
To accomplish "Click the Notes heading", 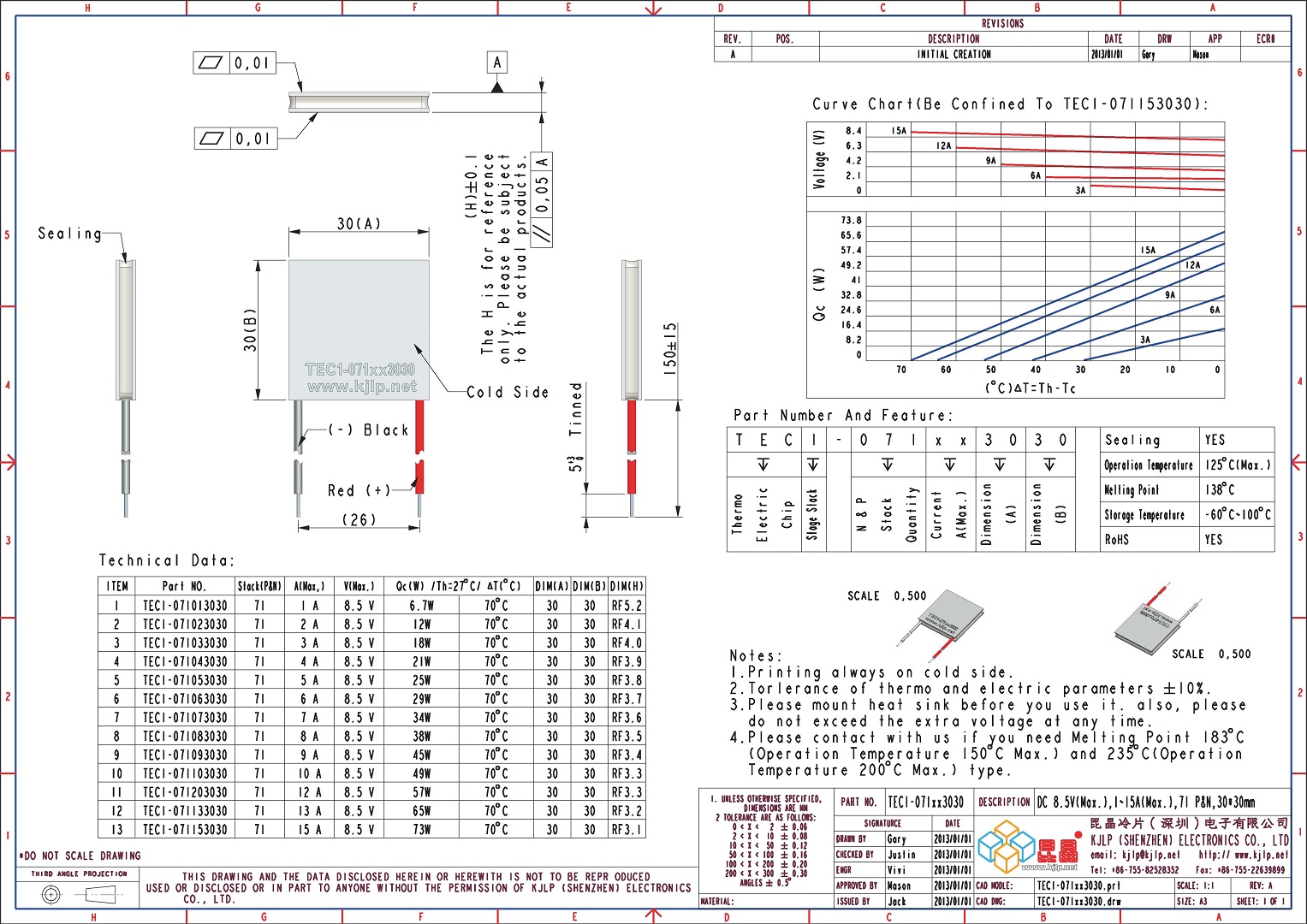I will pyautogui.click(x=756, y=655).
